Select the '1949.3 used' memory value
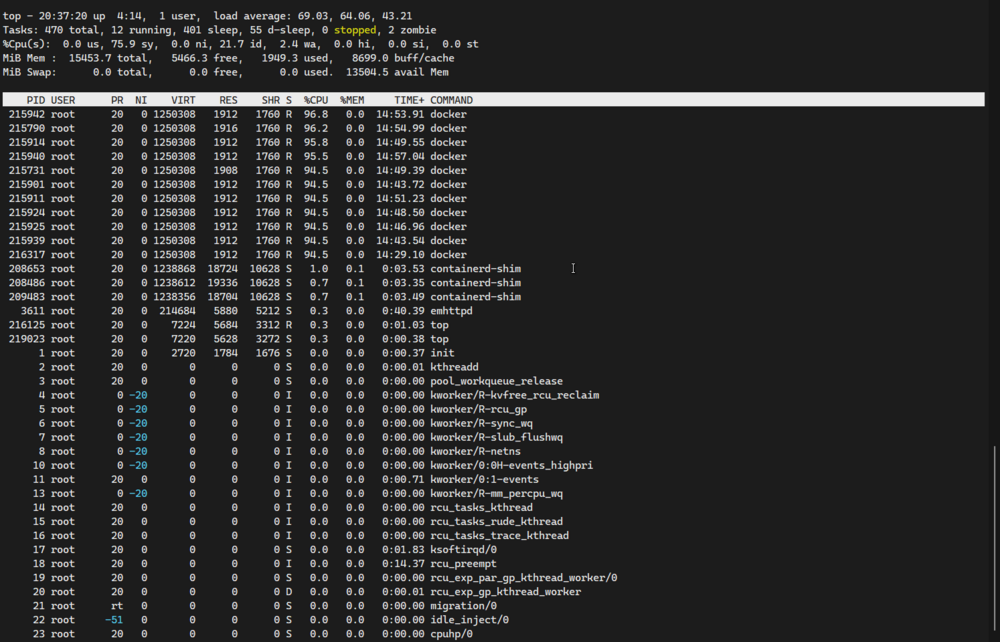Viewport: 1000px width, 642px height. tap(297, 58)
